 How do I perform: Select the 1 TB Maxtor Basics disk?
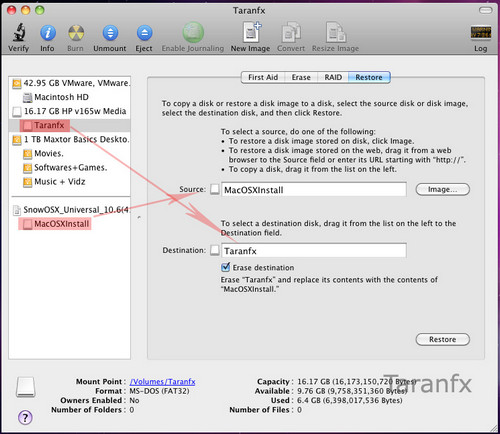click(x=71, y=139)
